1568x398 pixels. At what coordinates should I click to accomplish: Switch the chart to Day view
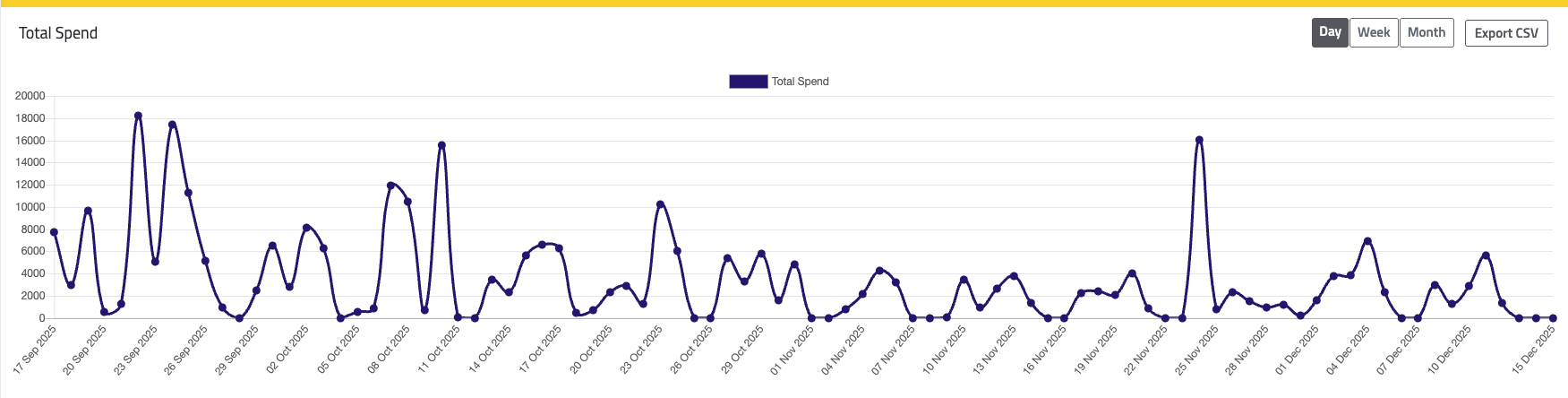point(1330,33)
